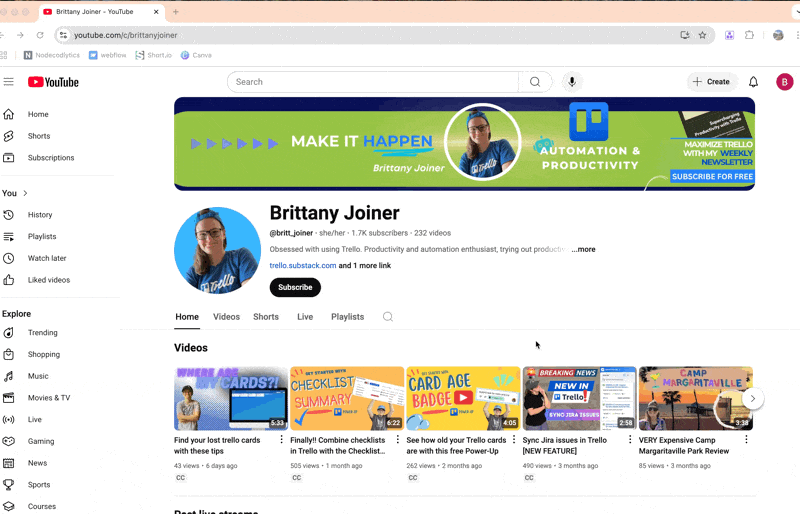Open Nodecodlytics bookmark

pyautogui.click(x=52, y=55)
